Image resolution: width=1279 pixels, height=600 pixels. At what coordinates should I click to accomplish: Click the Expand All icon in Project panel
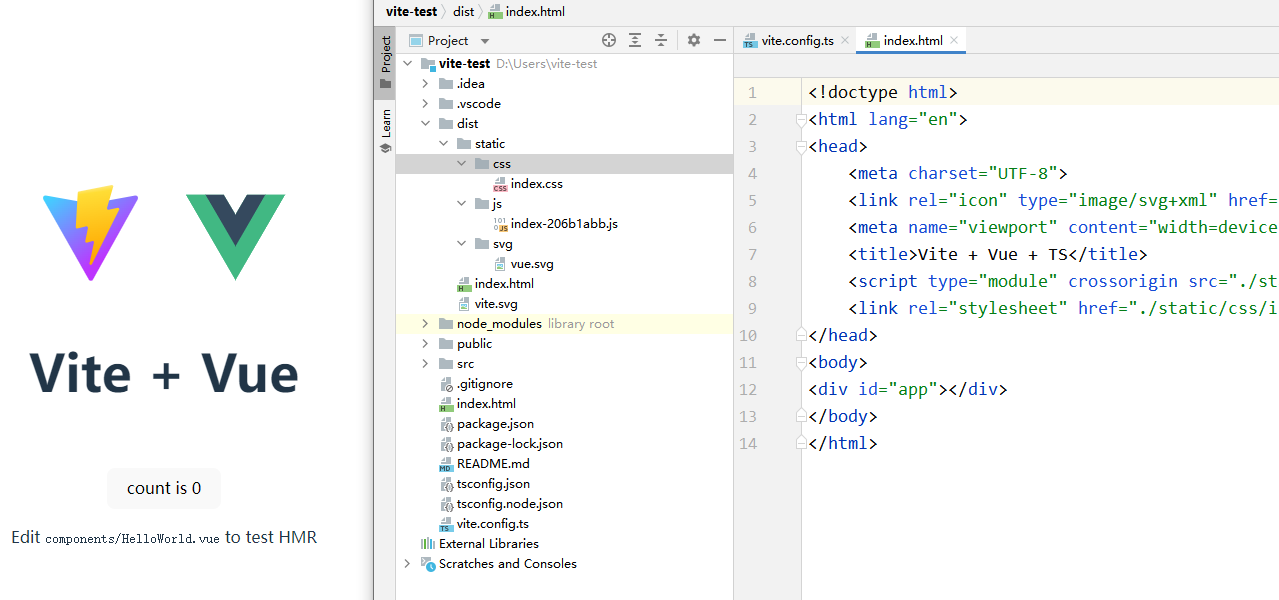[x=635, y=40]
